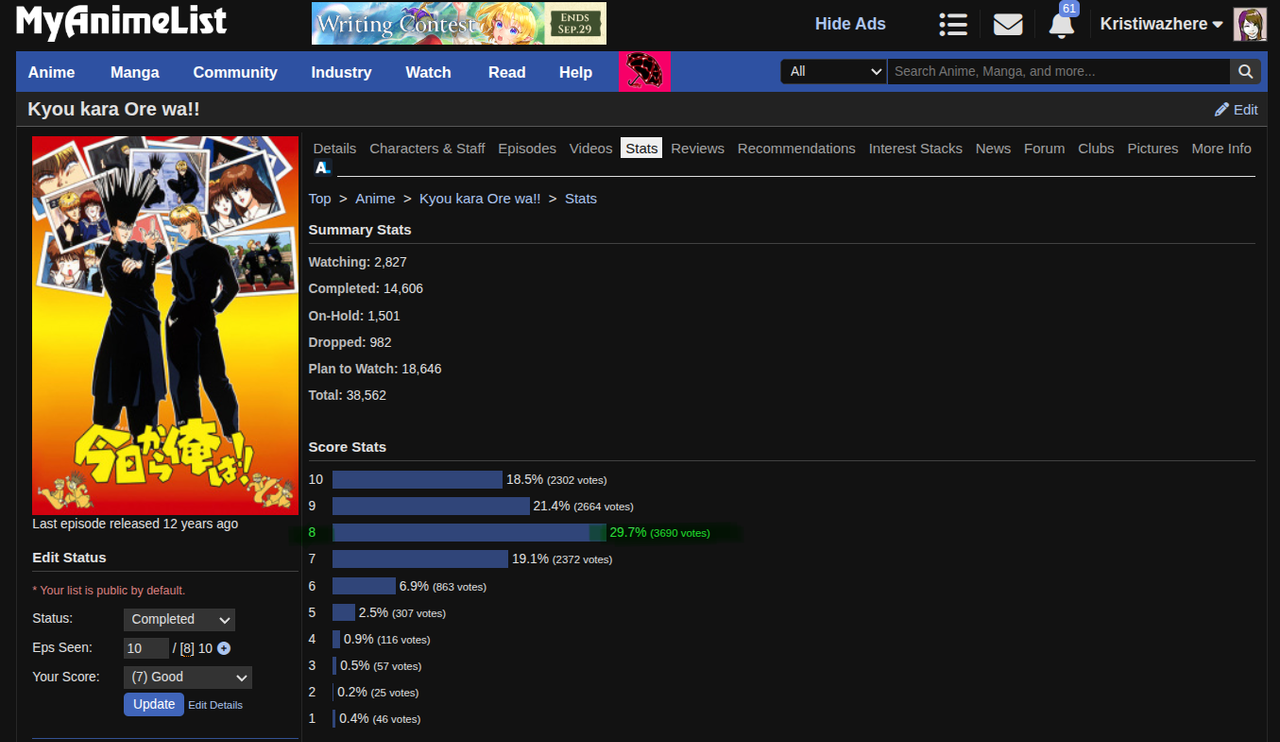Click the Hide Ads link
This screenshot has height=742, width=1280.
(x=850, y=24)
